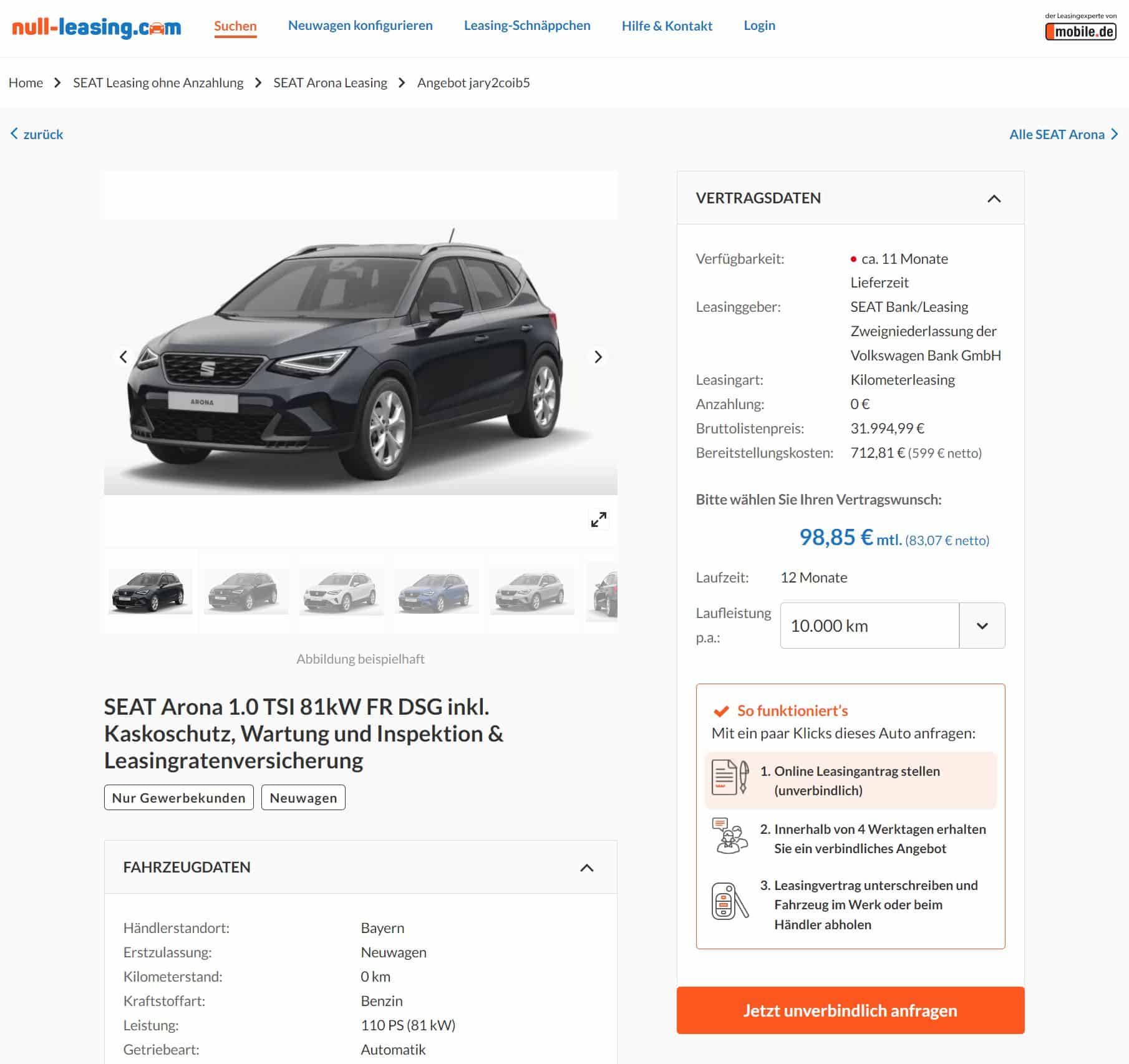Select the white Arona thumbnail
This screenshot has height=1064, width=1129.
pos(341,591)
